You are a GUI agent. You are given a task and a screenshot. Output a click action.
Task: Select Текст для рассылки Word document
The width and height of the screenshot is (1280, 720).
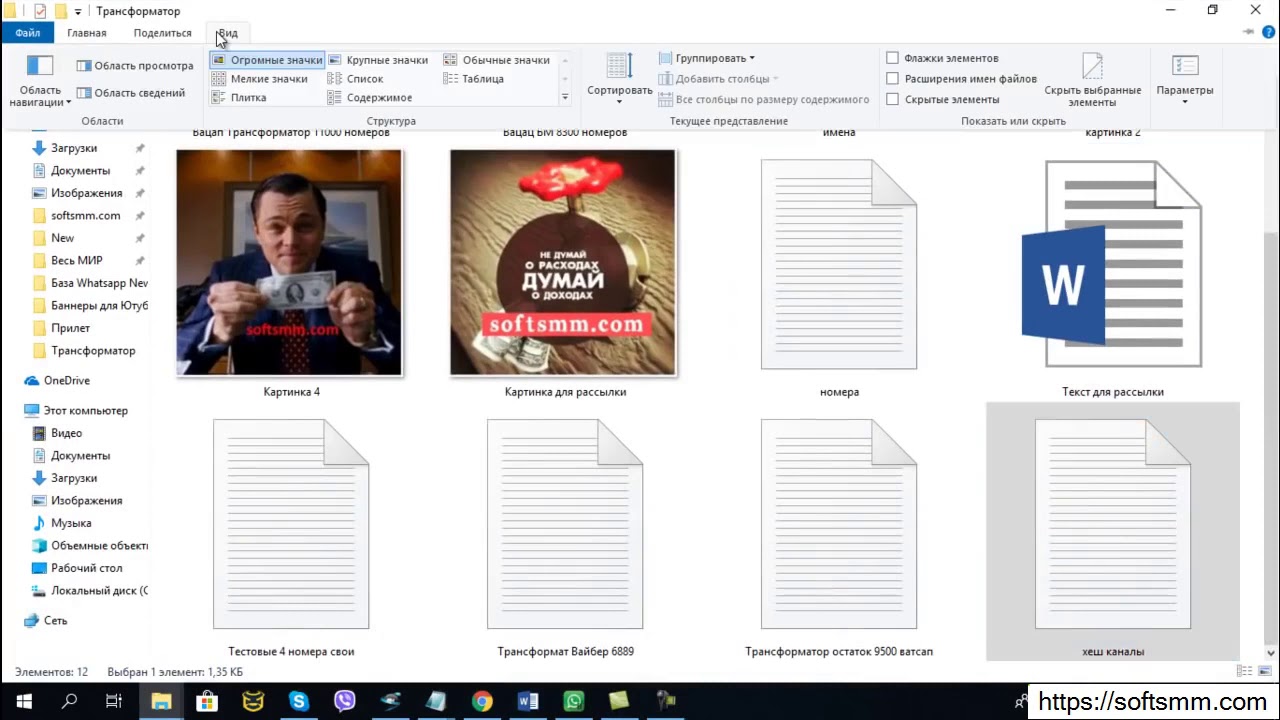1112,264
